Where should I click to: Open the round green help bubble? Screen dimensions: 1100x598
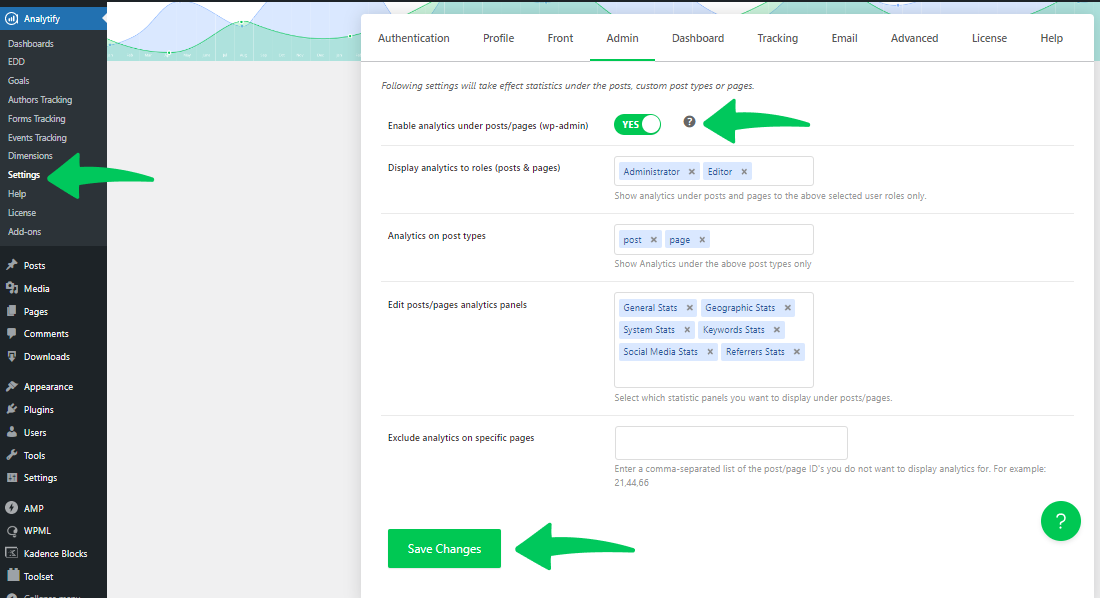pos(1061,521)
